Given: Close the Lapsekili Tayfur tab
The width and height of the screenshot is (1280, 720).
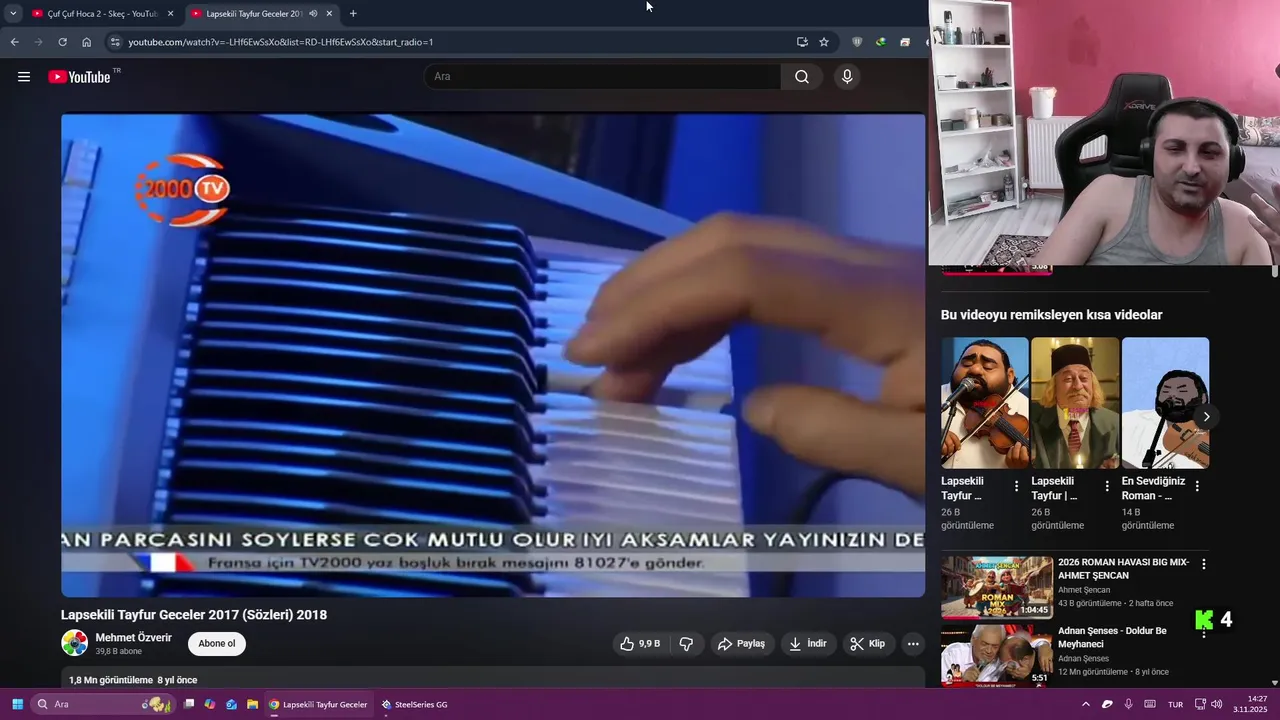Looking at the screenshot, I should pyautogui.click(x=329, y=14).
